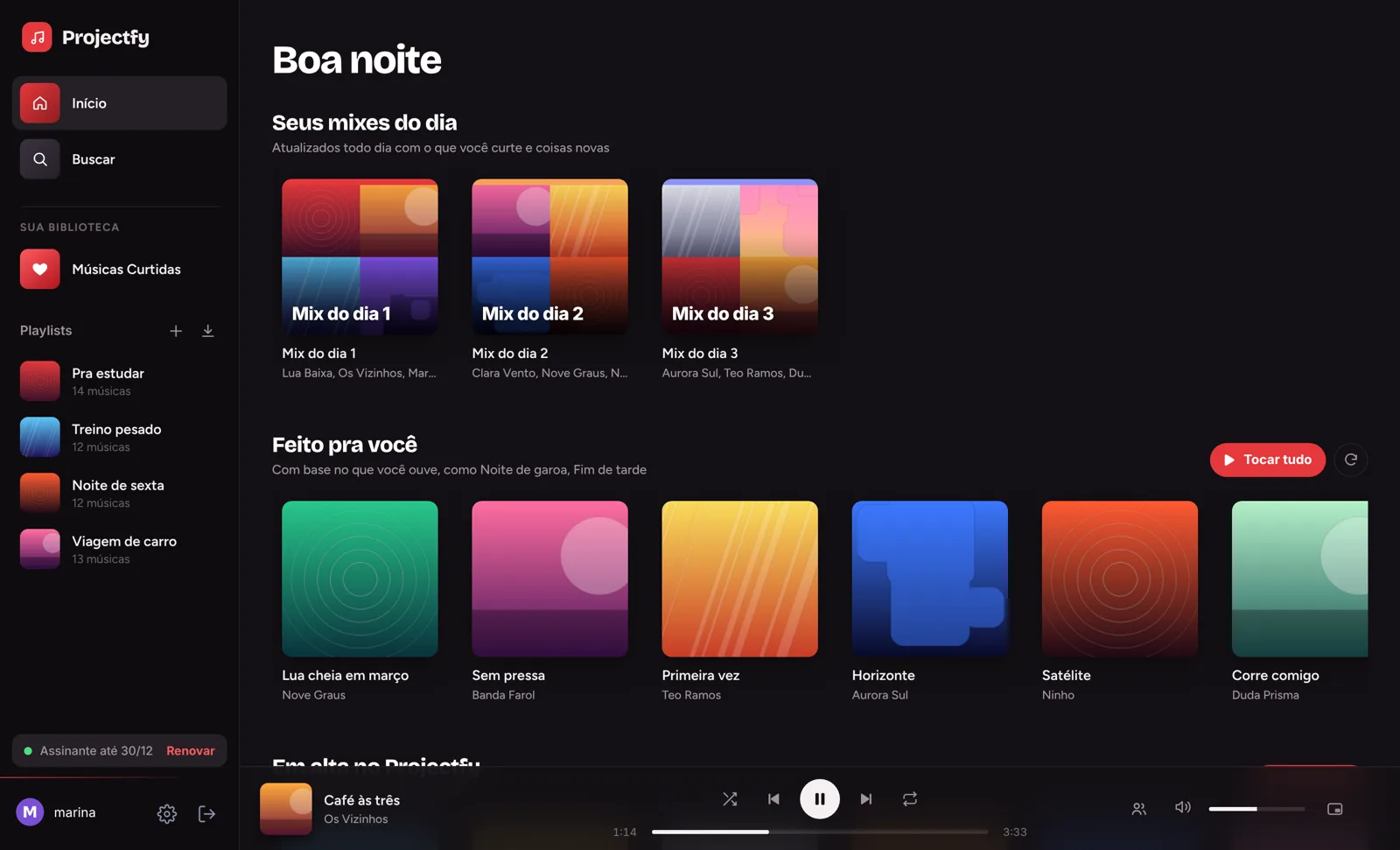Click Nove Graus artist name
The width and height of the screenshot is (1400, 850).
point(314,695)
